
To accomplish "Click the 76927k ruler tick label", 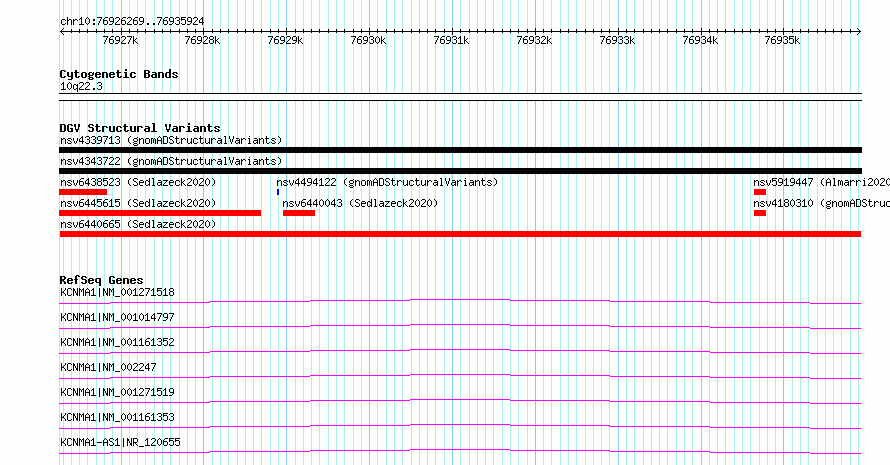I will point(120,40).
